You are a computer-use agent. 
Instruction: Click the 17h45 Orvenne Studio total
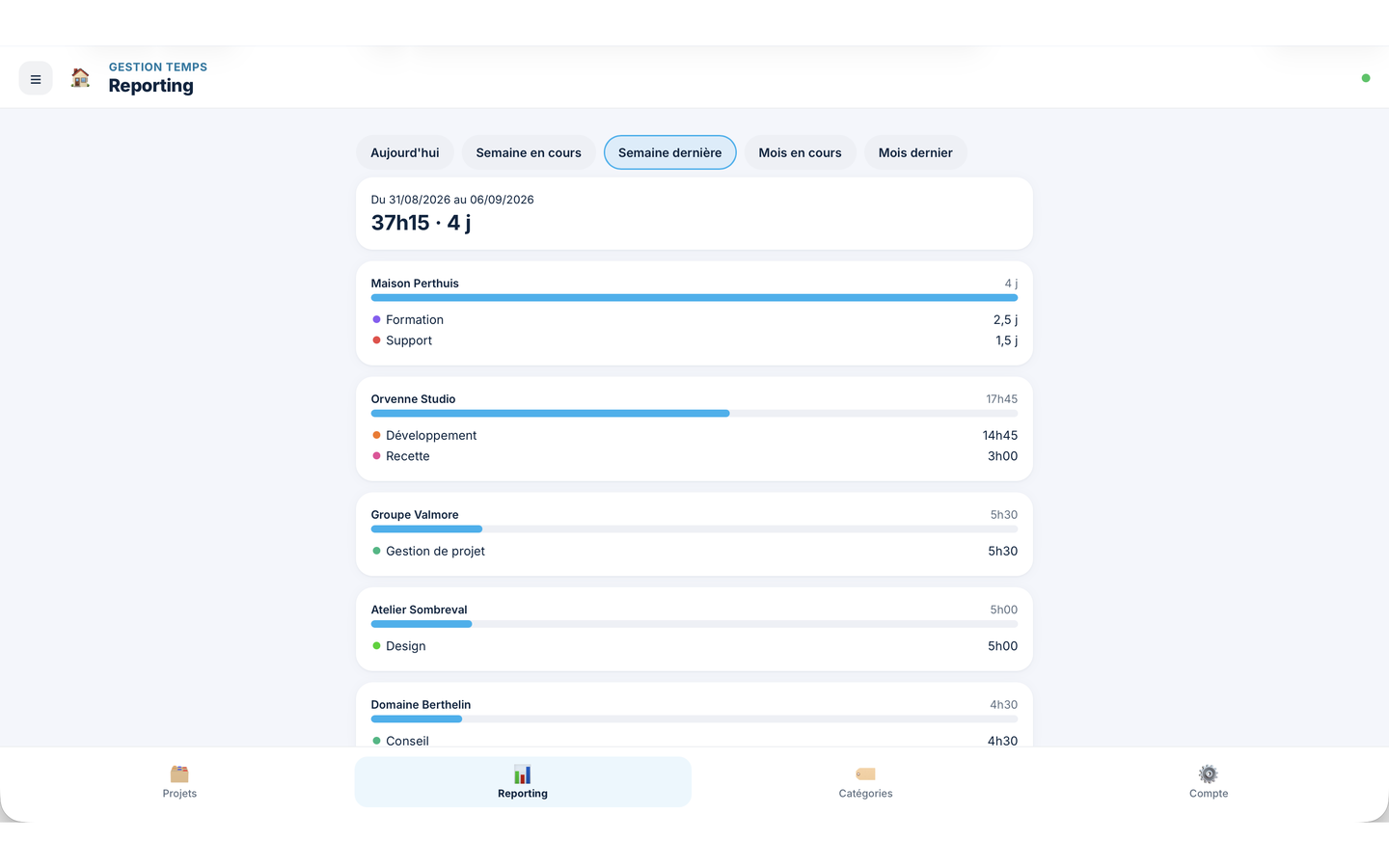[x=1001, y=399]
